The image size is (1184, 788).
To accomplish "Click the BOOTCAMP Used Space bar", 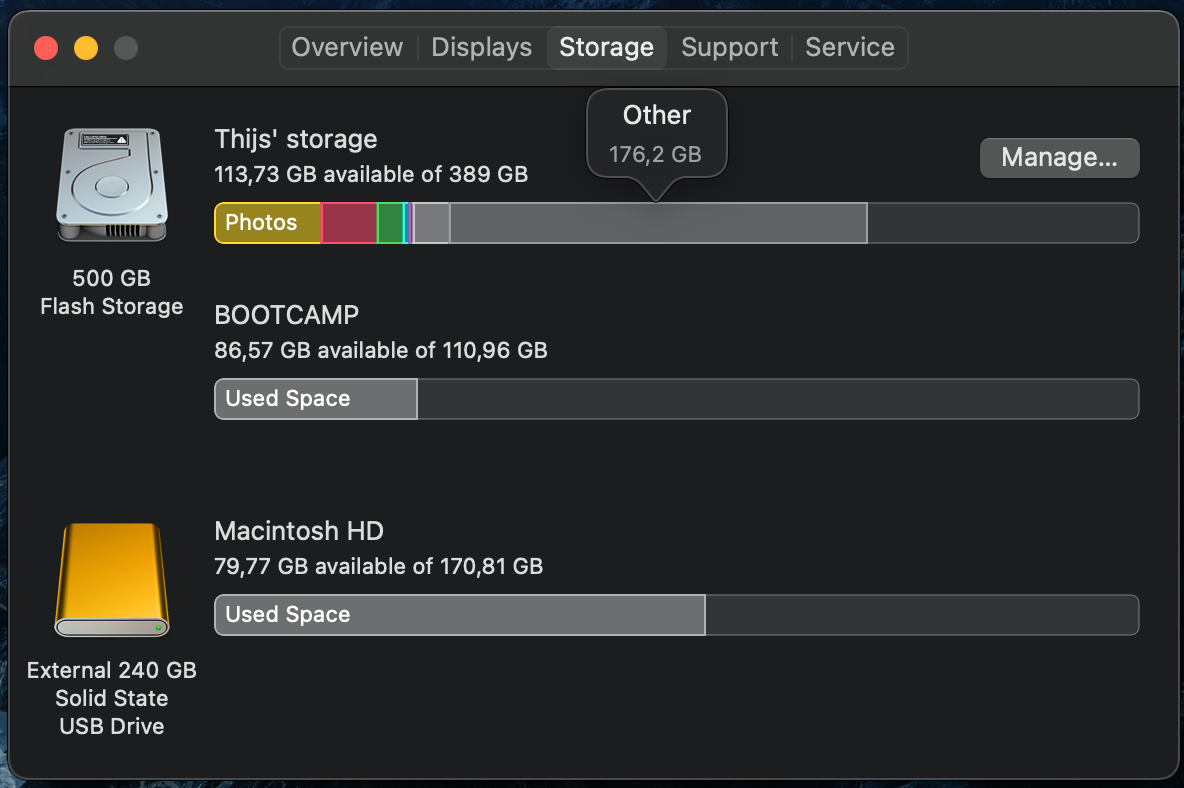I will coord(316,399).
